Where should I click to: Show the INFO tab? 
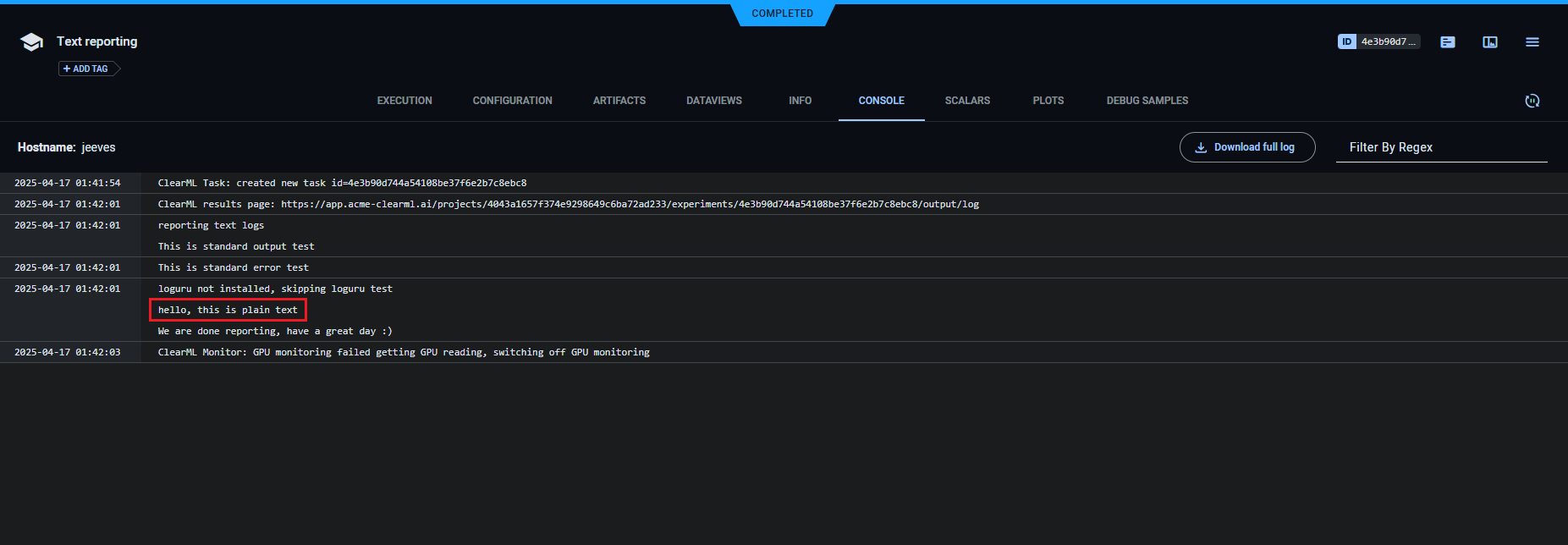[800, 101]
